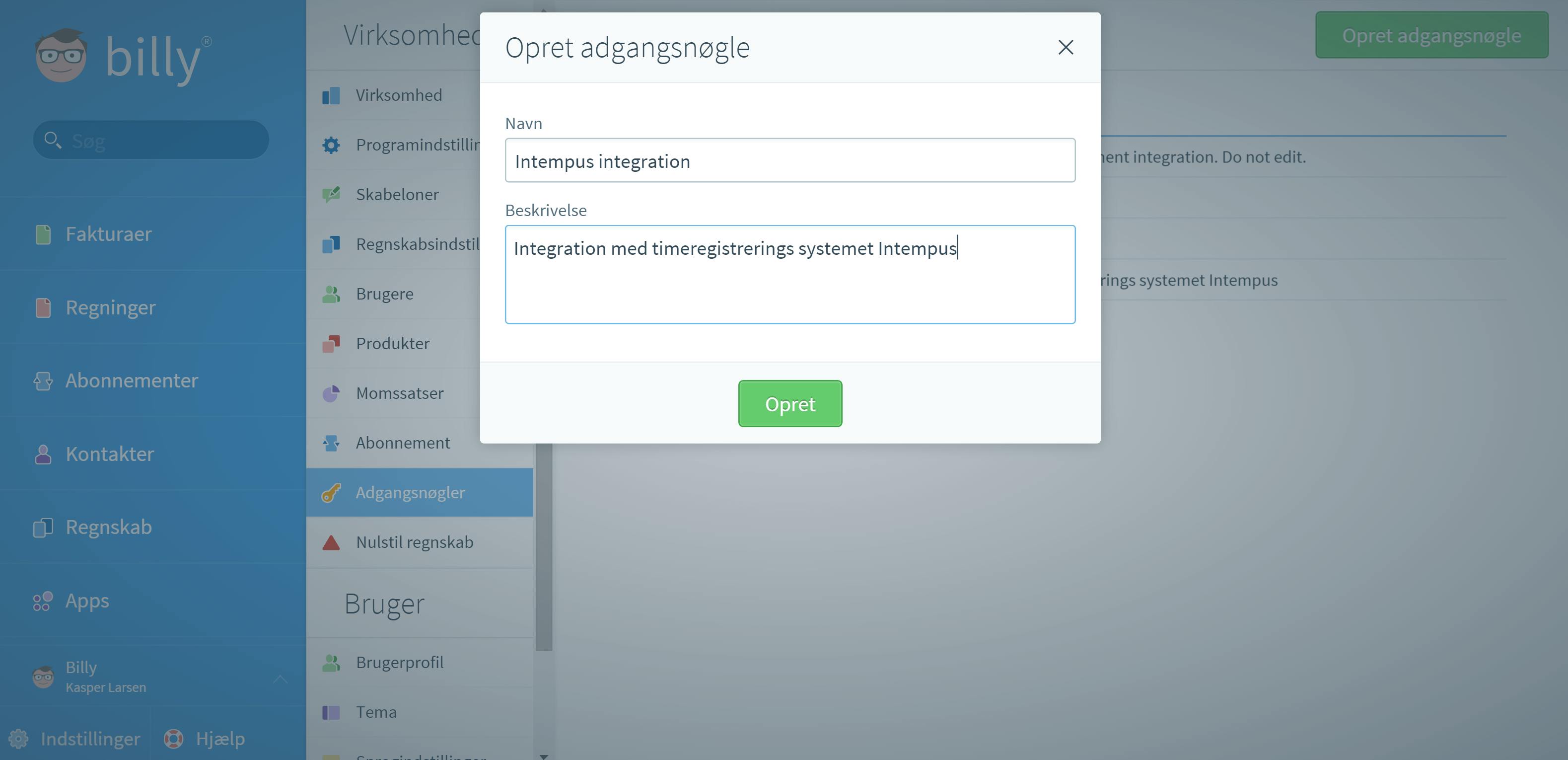
Task: Click the 'integration. Do not edit.' row text
Action: tap(1204, 156)
